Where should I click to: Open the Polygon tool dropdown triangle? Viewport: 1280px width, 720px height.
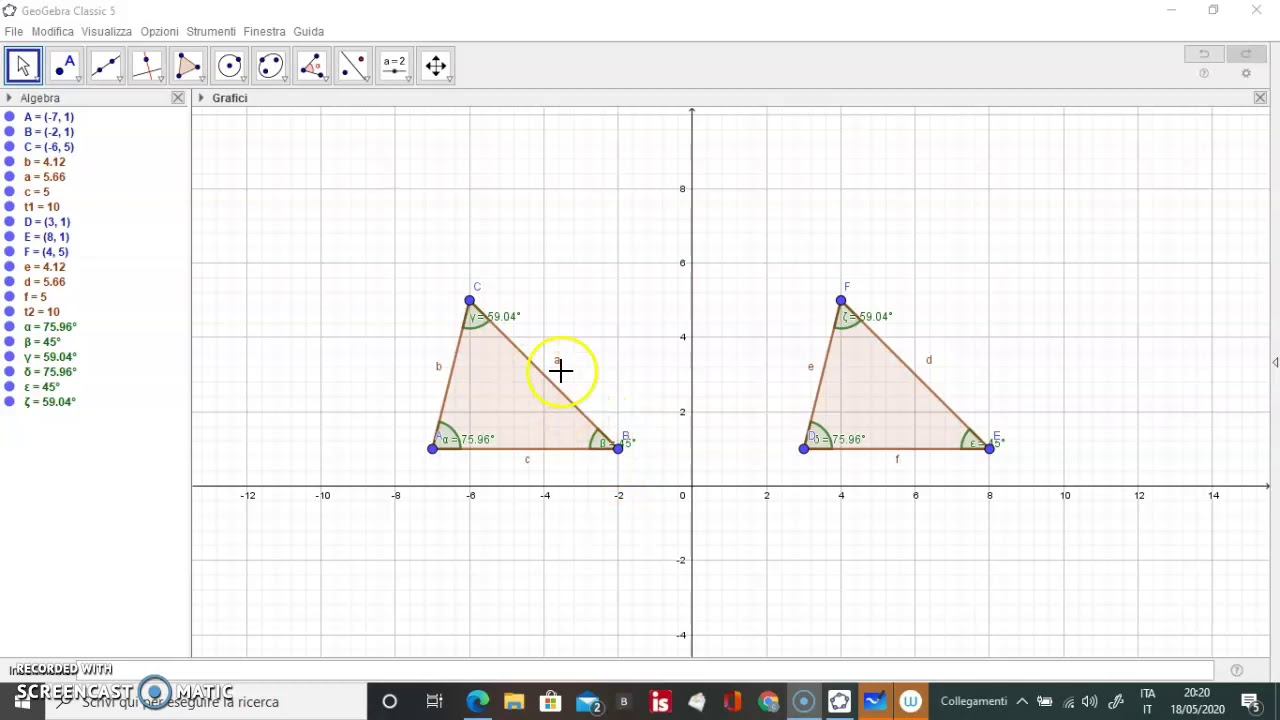[x=202, y=79]
